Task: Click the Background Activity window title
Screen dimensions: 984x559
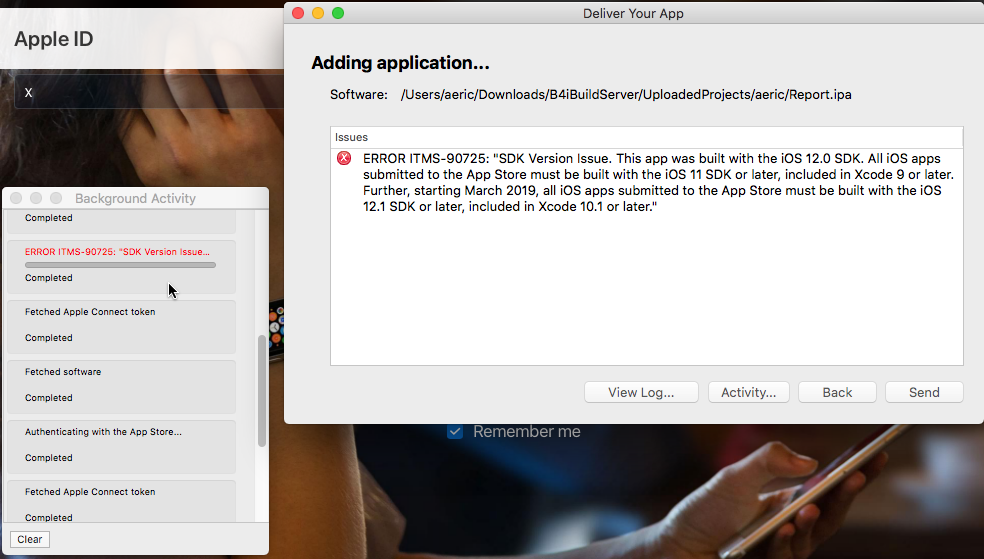Action: tap(136, 198)
